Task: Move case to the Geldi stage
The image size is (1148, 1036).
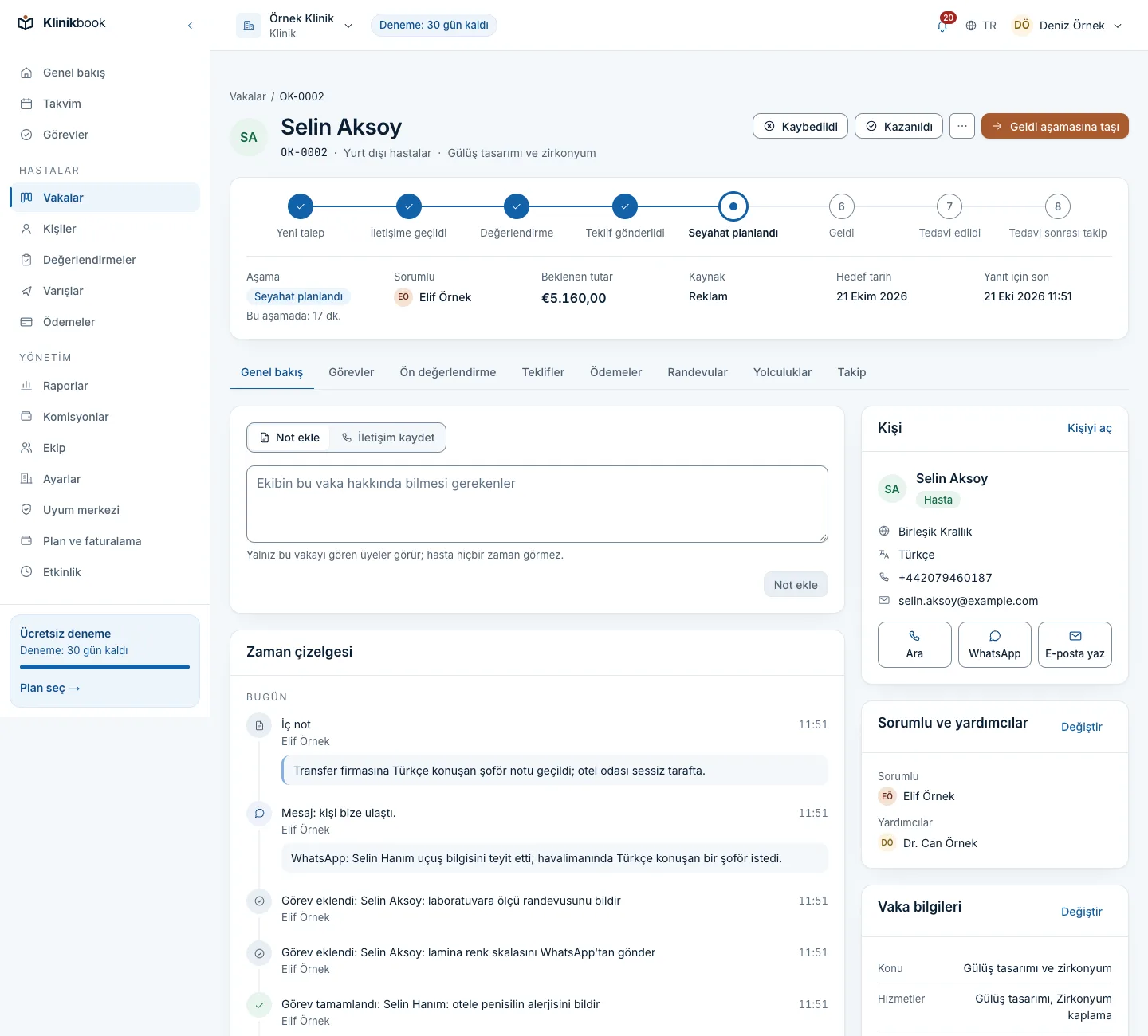Action: 1055,126
